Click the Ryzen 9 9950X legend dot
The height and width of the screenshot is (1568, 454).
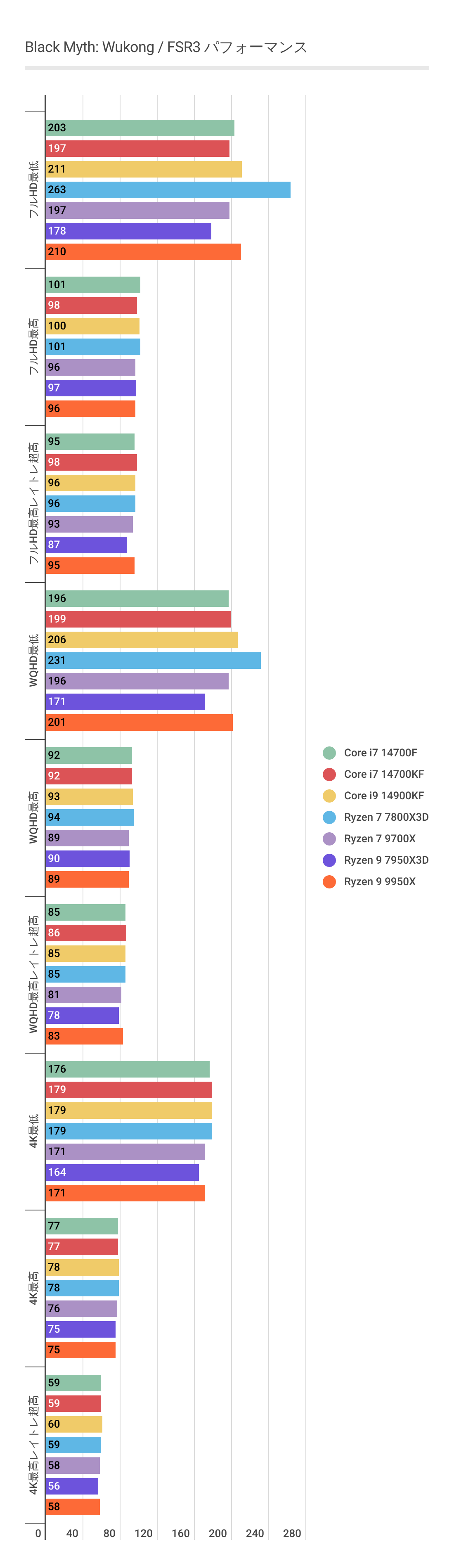[329, 881]
